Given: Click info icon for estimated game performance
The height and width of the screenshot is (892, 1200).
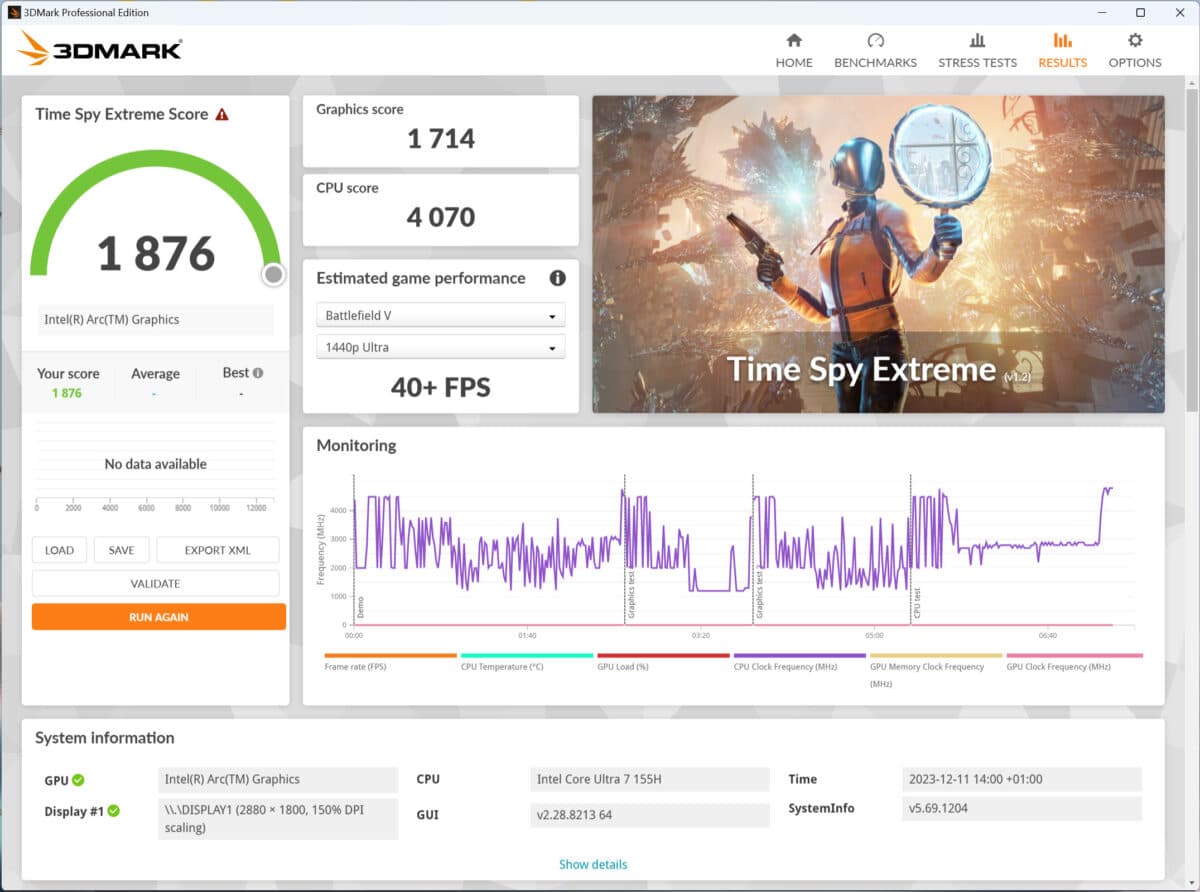Looking at the screenshot, I should pyautogui.click(x=557, y=278).
